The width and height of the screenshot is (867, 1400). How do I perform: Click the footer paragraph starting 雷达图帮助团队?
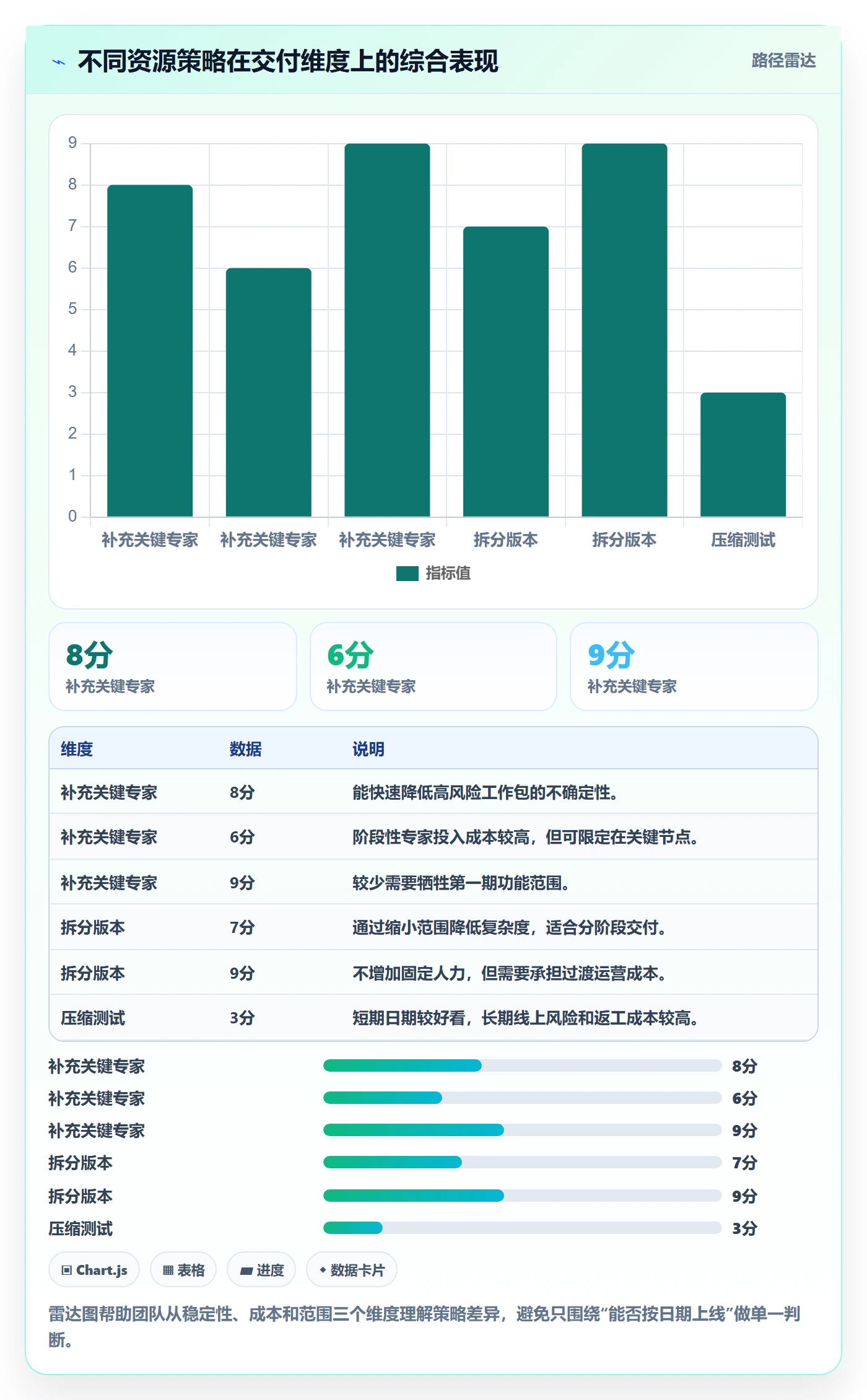point(425,1326)
